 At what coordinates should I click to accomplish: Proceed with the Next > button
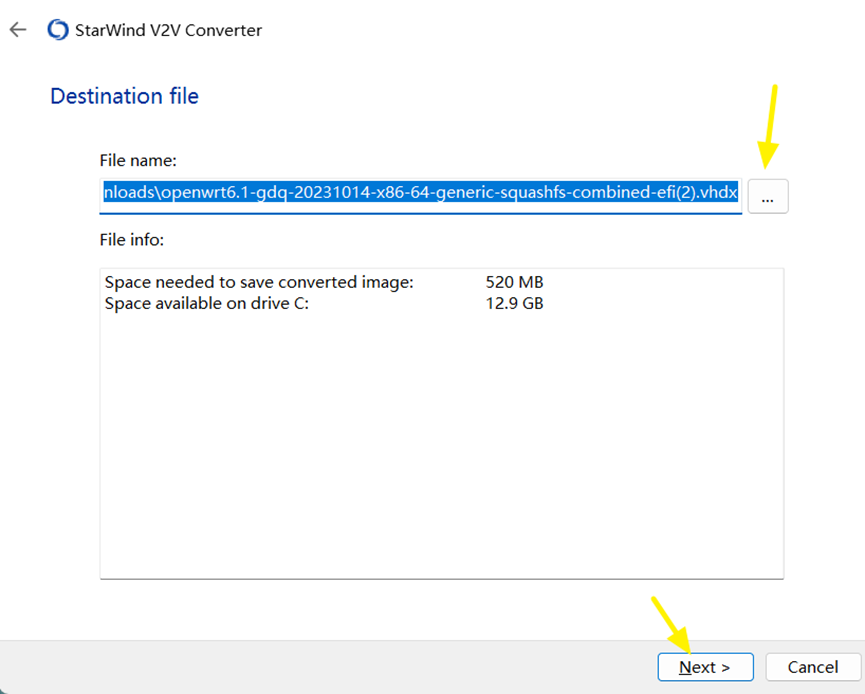coord(705,667)
